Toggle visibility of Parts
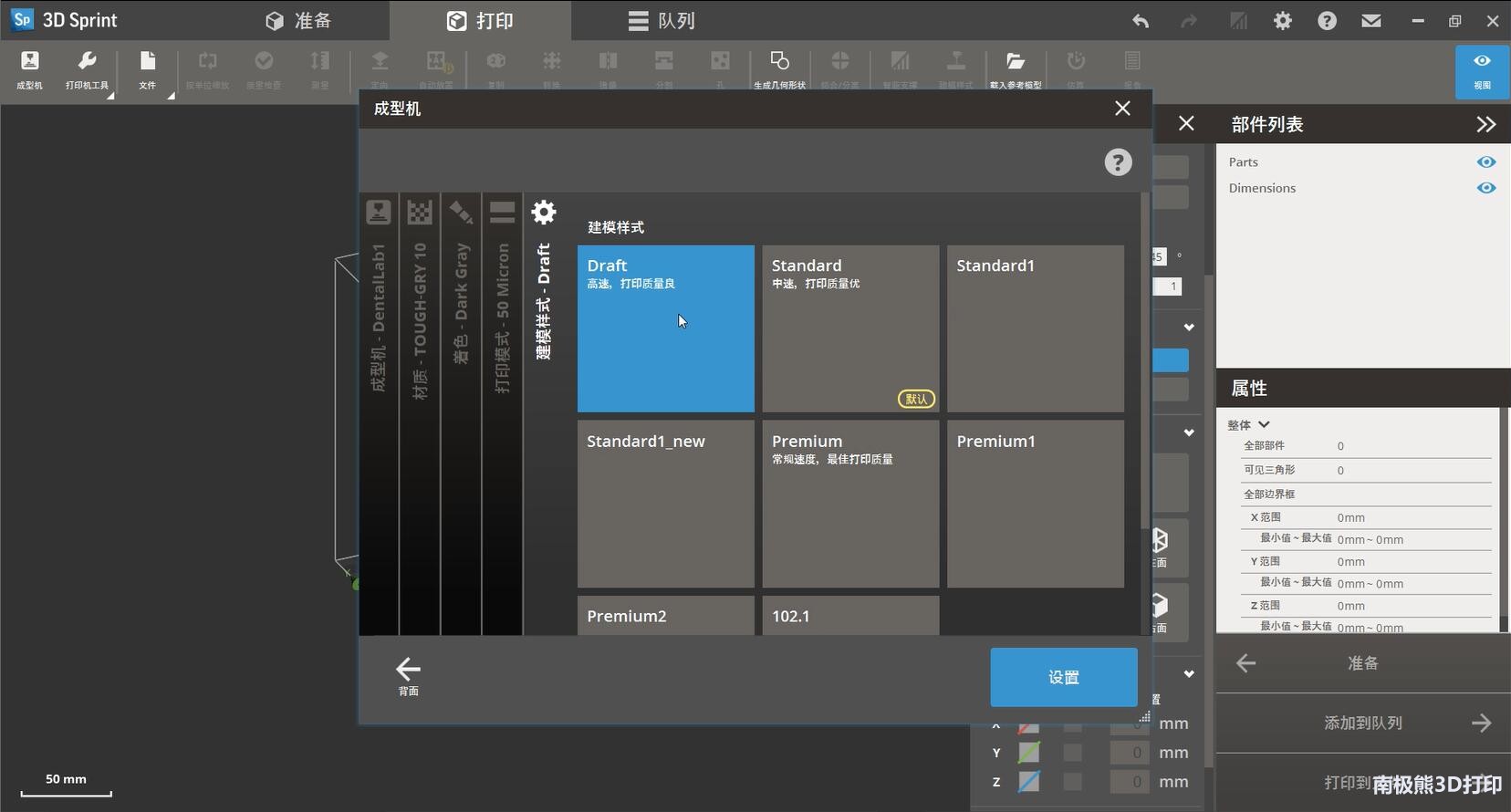Image resolution: width=1511 pixels, height=812 pixels. click(1485, 162)
